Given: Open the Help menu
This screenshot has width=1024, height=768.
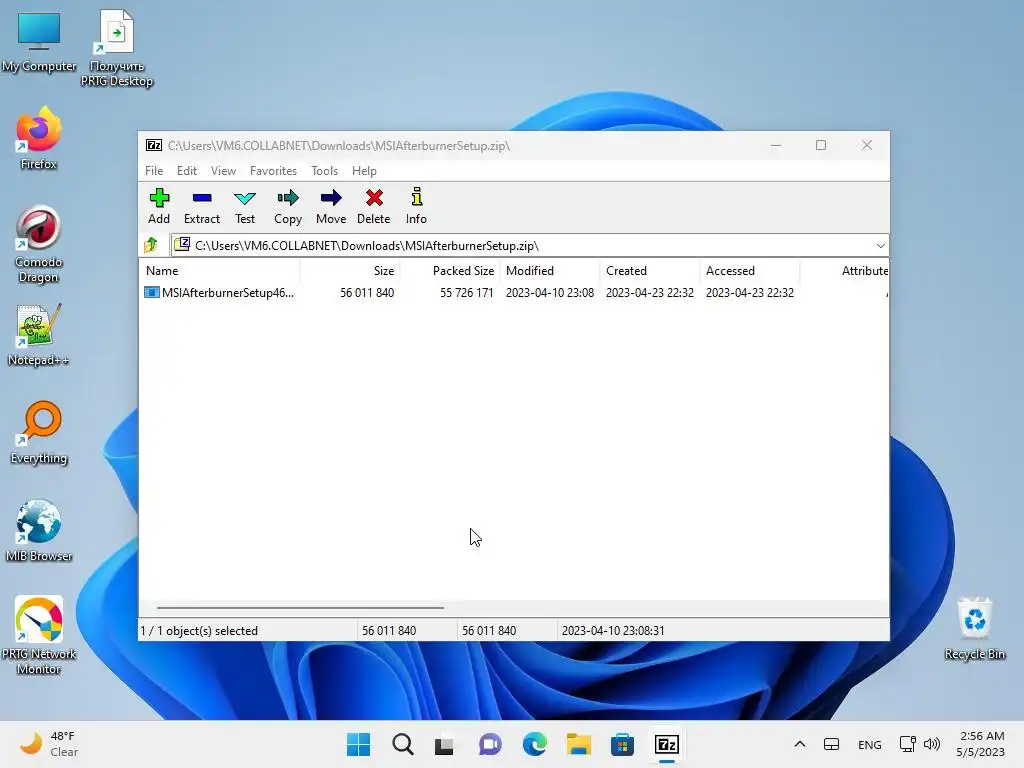Looking at the screenshot, I should (364, 170).
